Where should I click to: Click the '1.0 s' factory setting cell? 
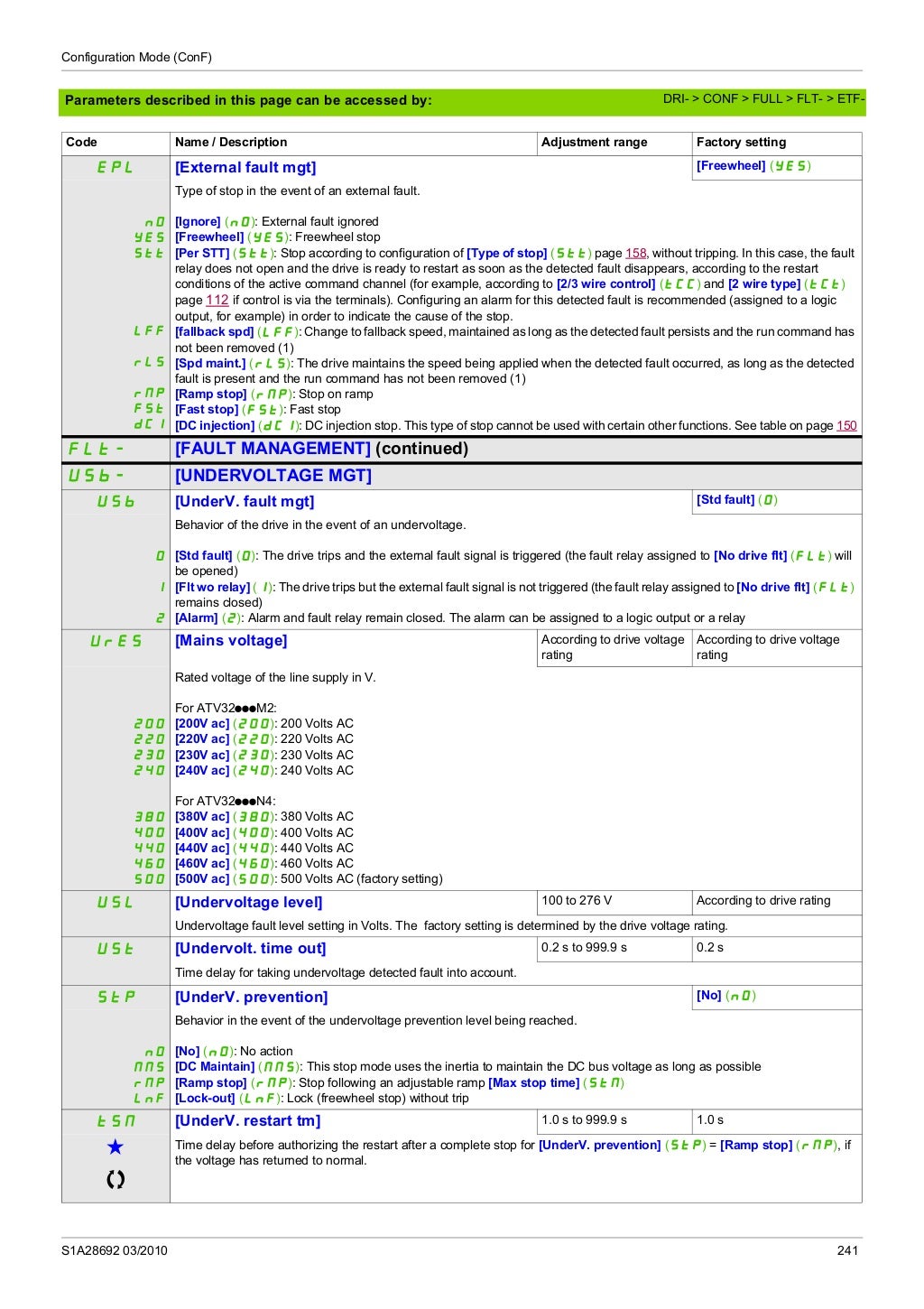709,1119
